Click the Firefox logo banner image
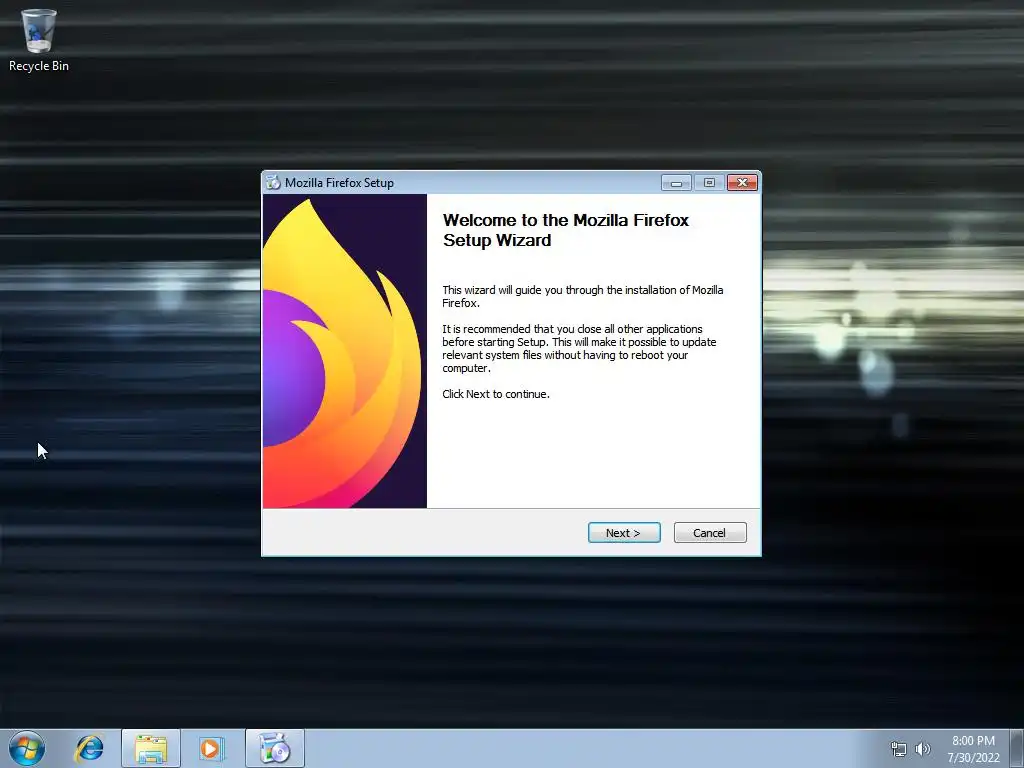 [x=345, y=351]
